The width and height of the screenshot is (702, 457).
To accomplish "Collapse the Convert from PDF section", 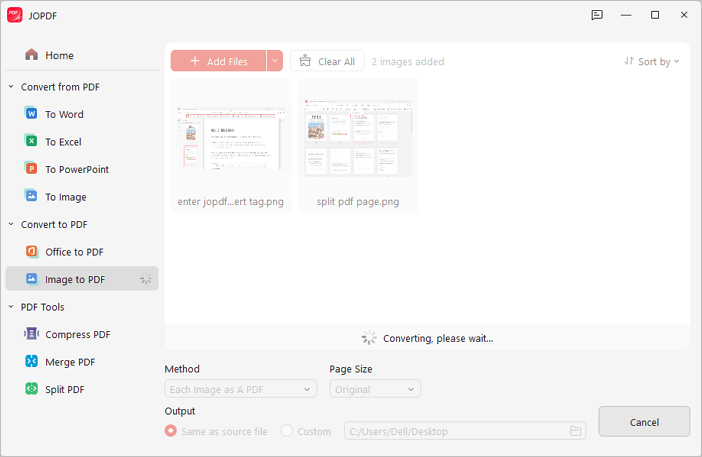I will [11, 87].
